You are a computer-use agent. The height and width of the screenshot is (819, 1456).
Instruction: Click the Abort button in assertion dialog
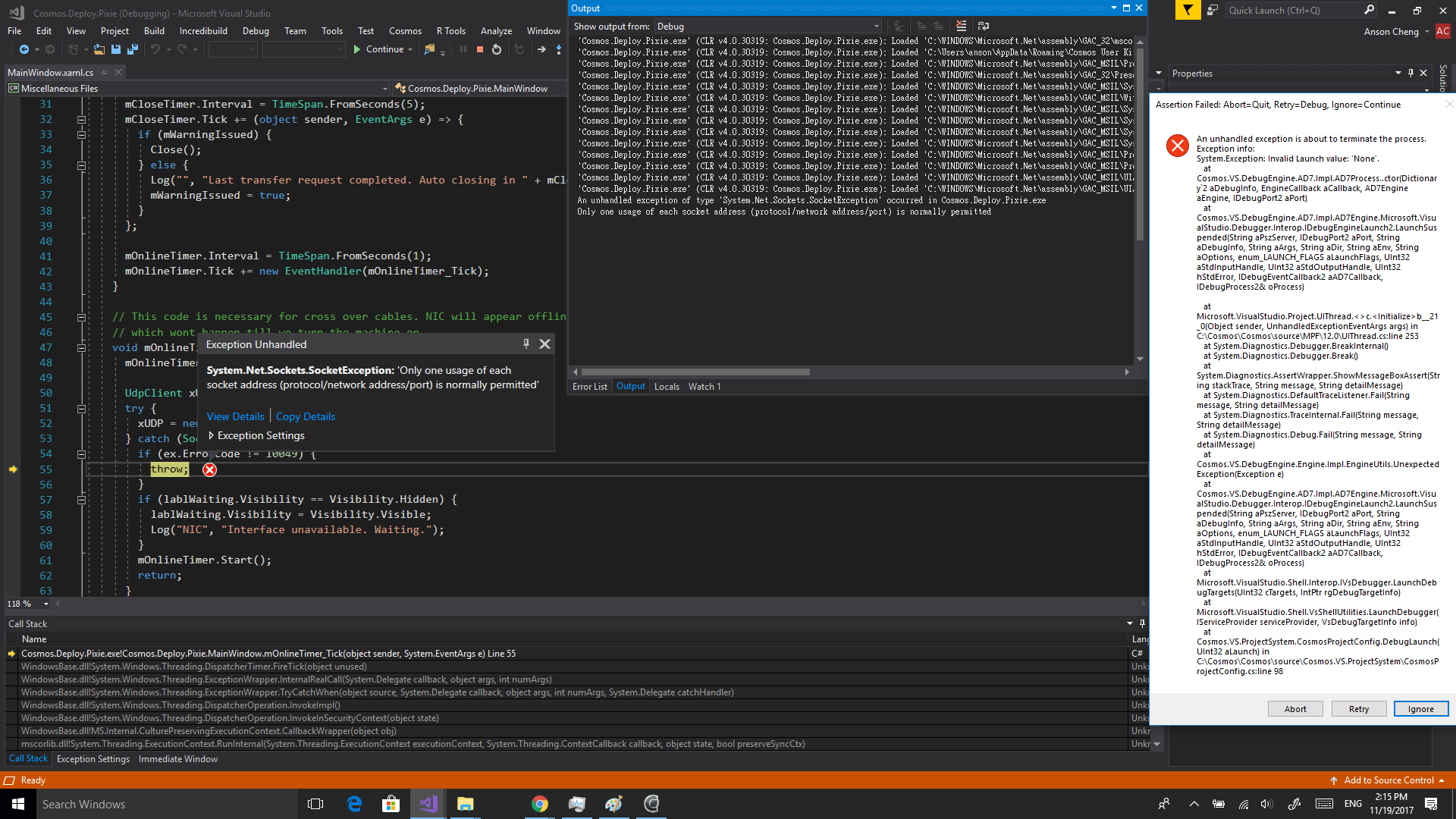coord(1295,709)
